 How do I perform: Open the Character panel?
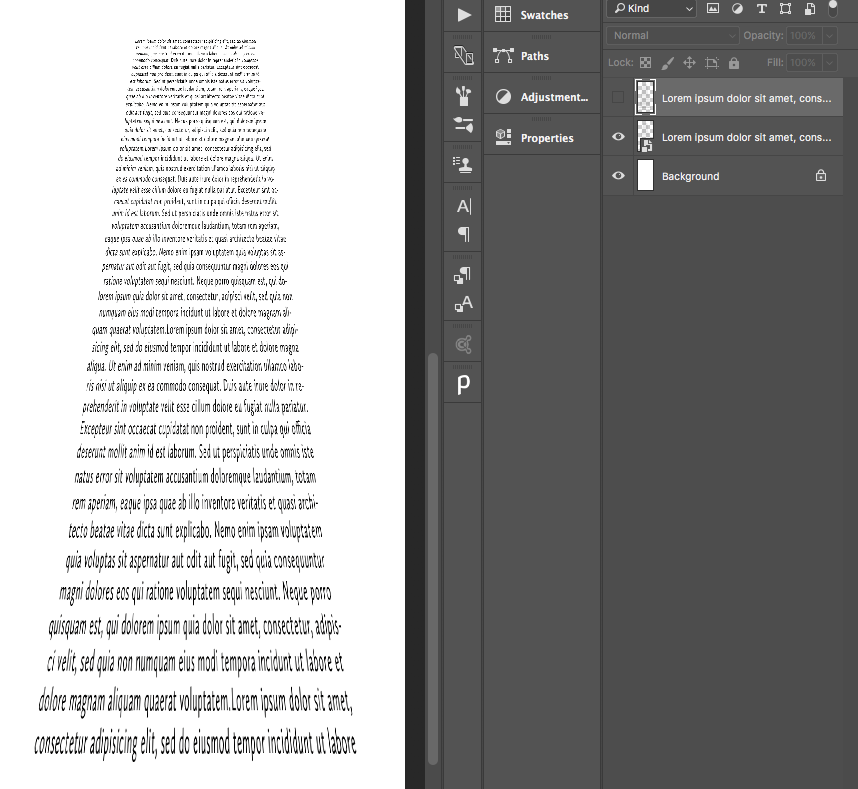(x=462, y=205)
